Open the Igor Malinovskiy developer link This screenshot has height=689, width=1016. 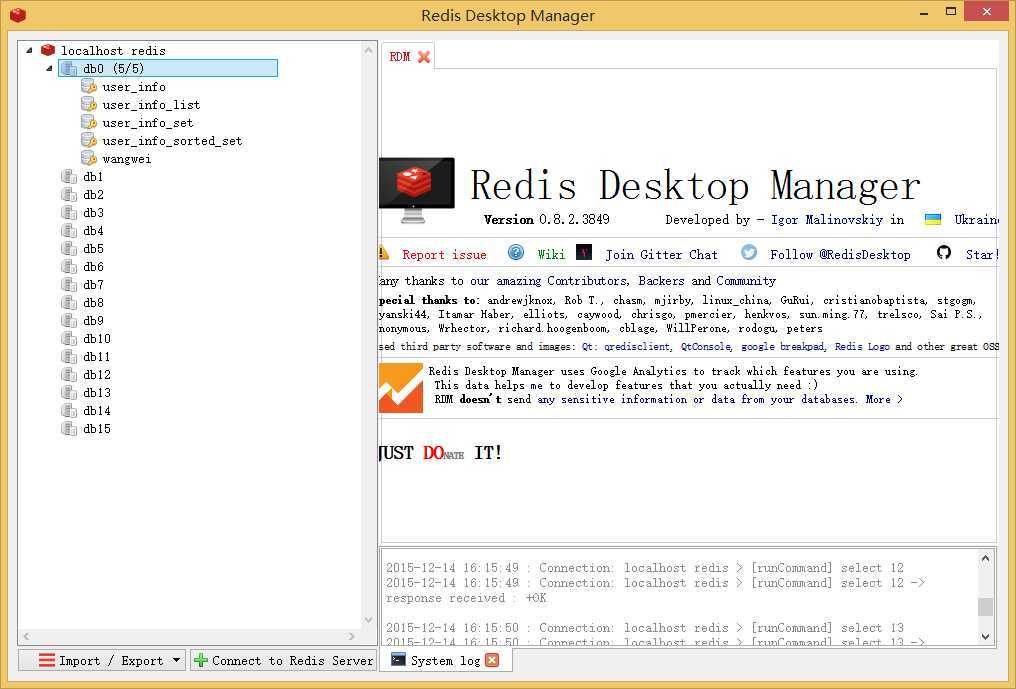(x=827, y=220)
